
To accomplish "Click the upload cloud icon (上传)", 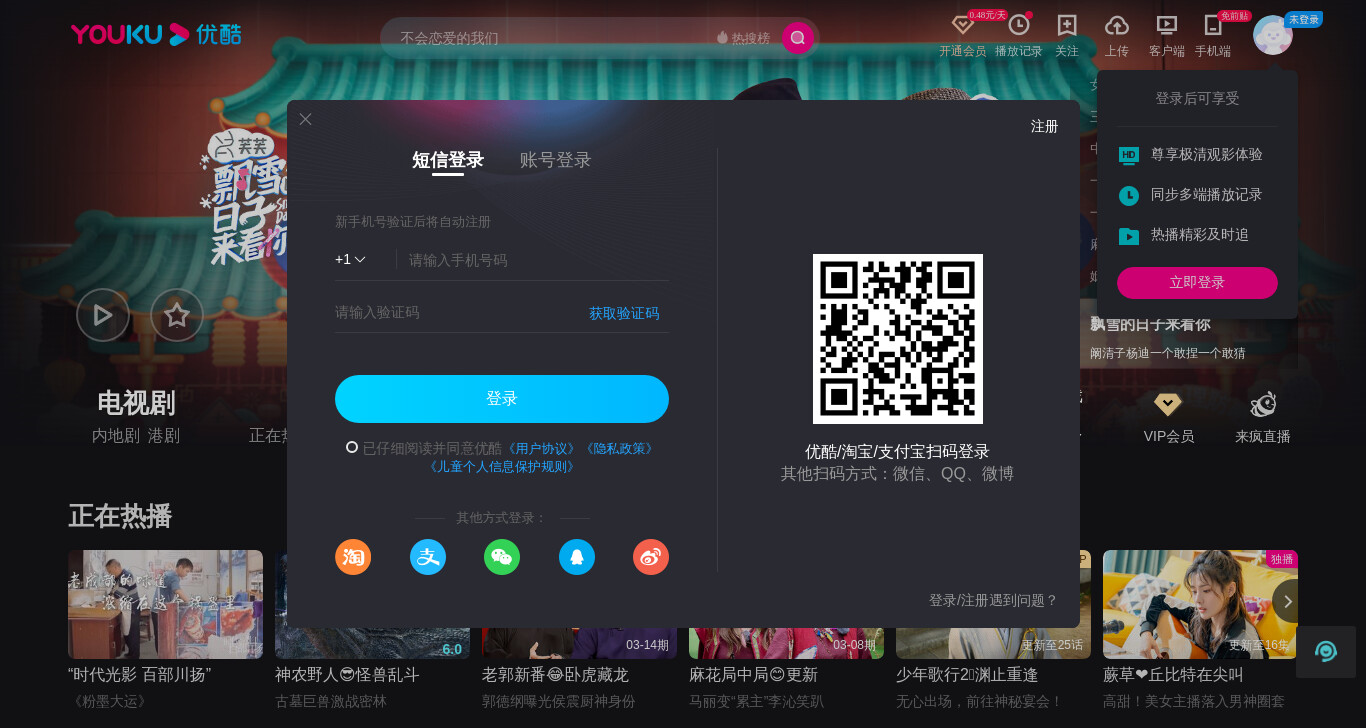I will (1117, 25).
